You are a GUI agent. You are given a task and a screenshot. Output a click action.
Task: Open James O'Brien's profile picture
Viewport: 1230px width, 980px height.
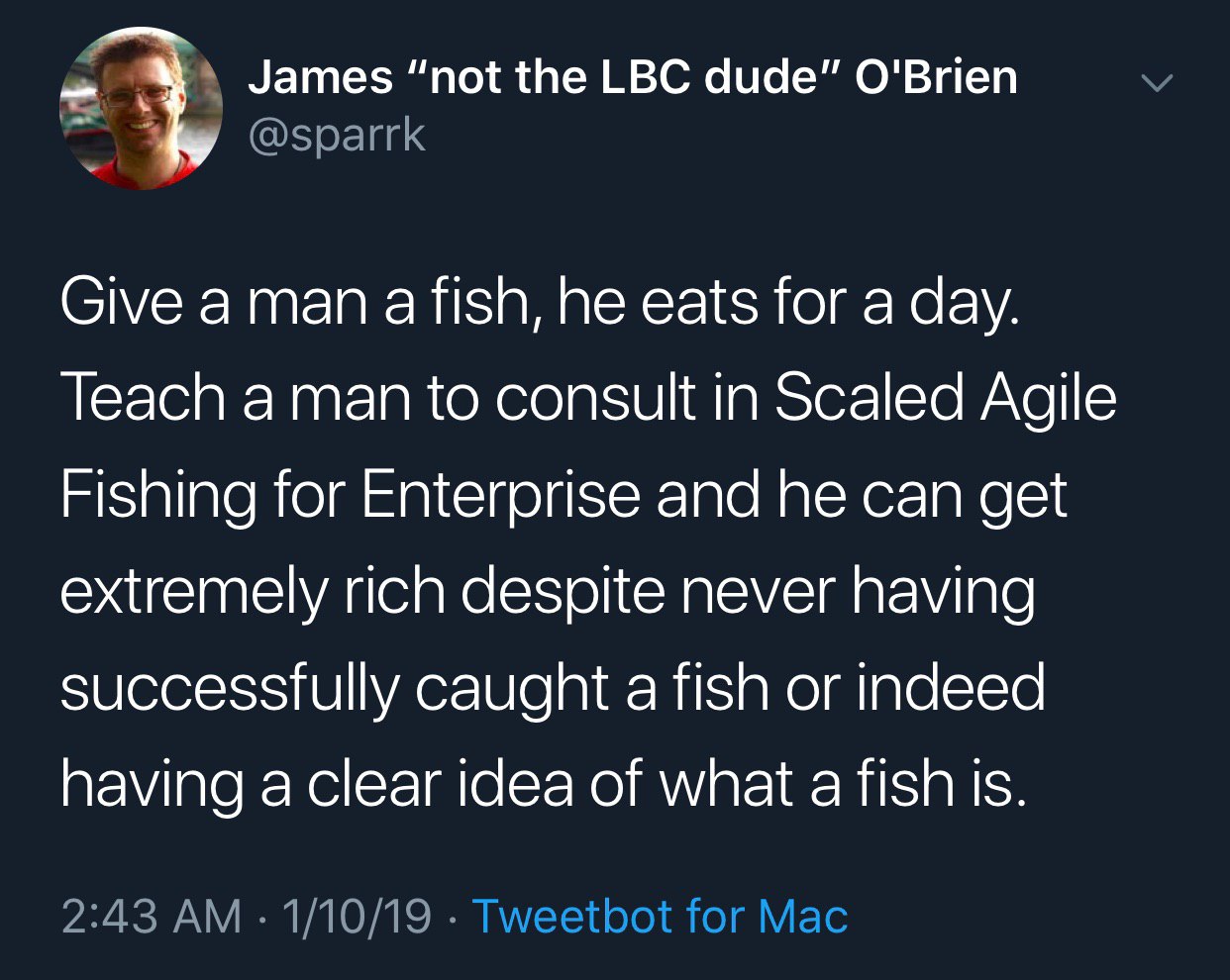[x=141, y=108]
